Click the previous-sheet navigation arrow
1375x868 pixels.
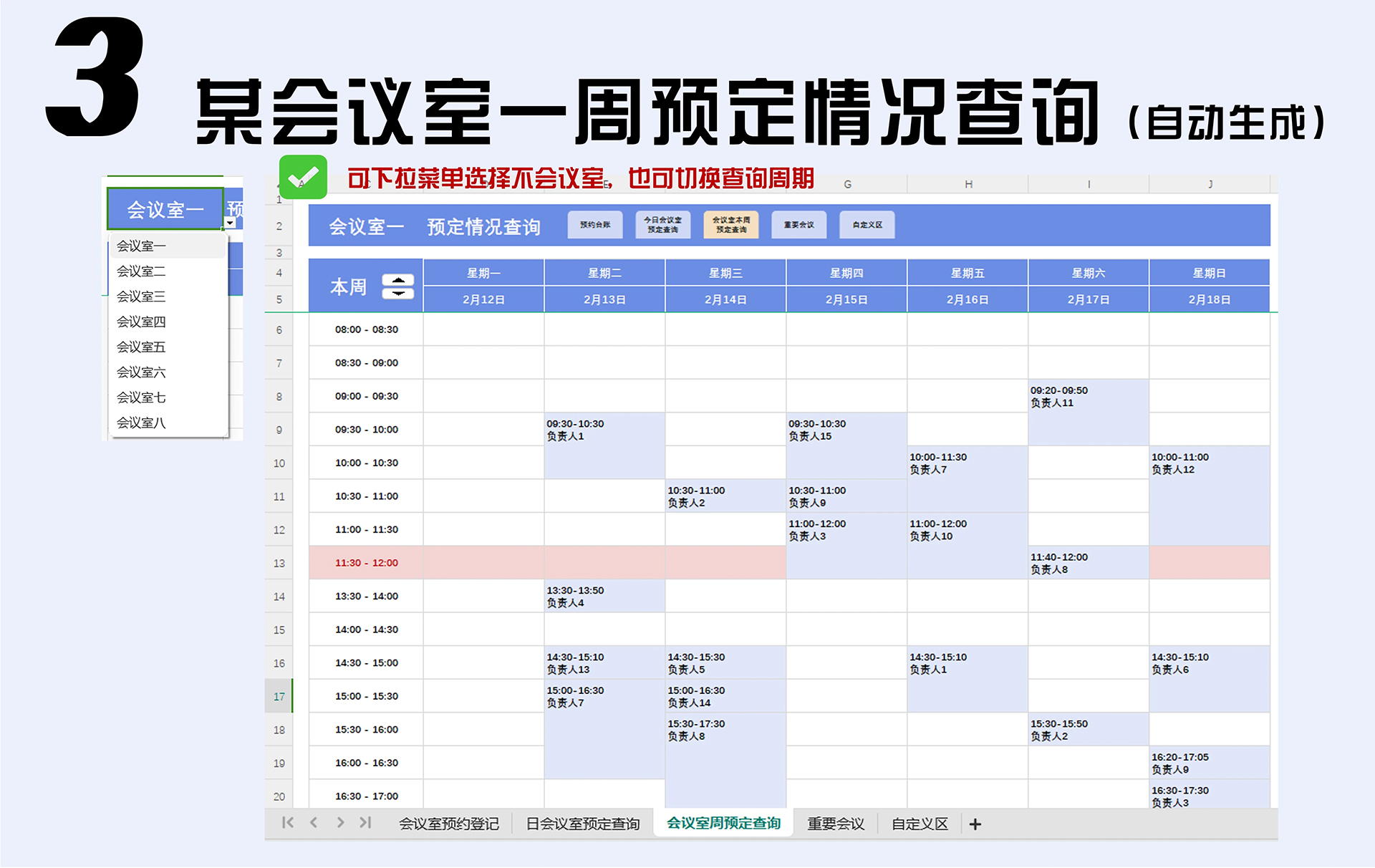(x=314, y=823)
